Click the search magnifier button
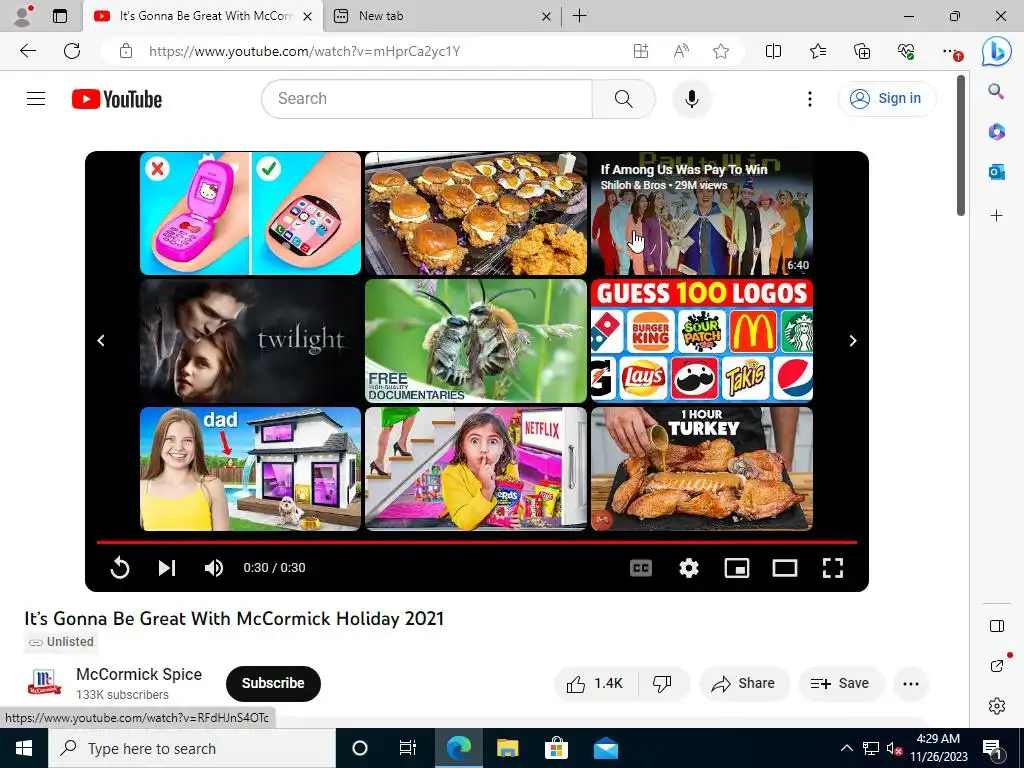 click(624, 99)
